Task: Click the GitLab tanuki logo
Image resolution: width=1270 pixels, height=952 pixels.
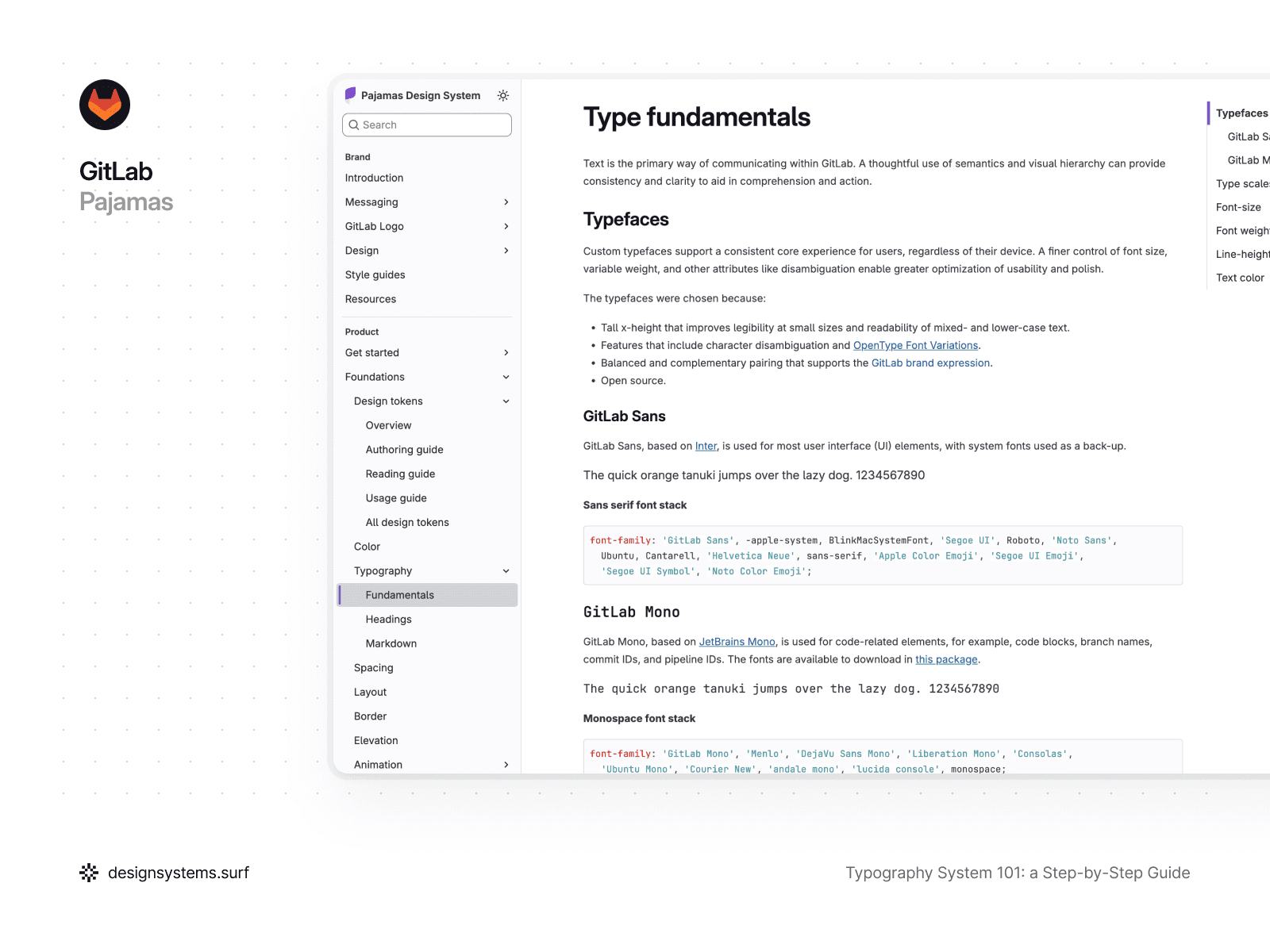Action: click(105, 105)
